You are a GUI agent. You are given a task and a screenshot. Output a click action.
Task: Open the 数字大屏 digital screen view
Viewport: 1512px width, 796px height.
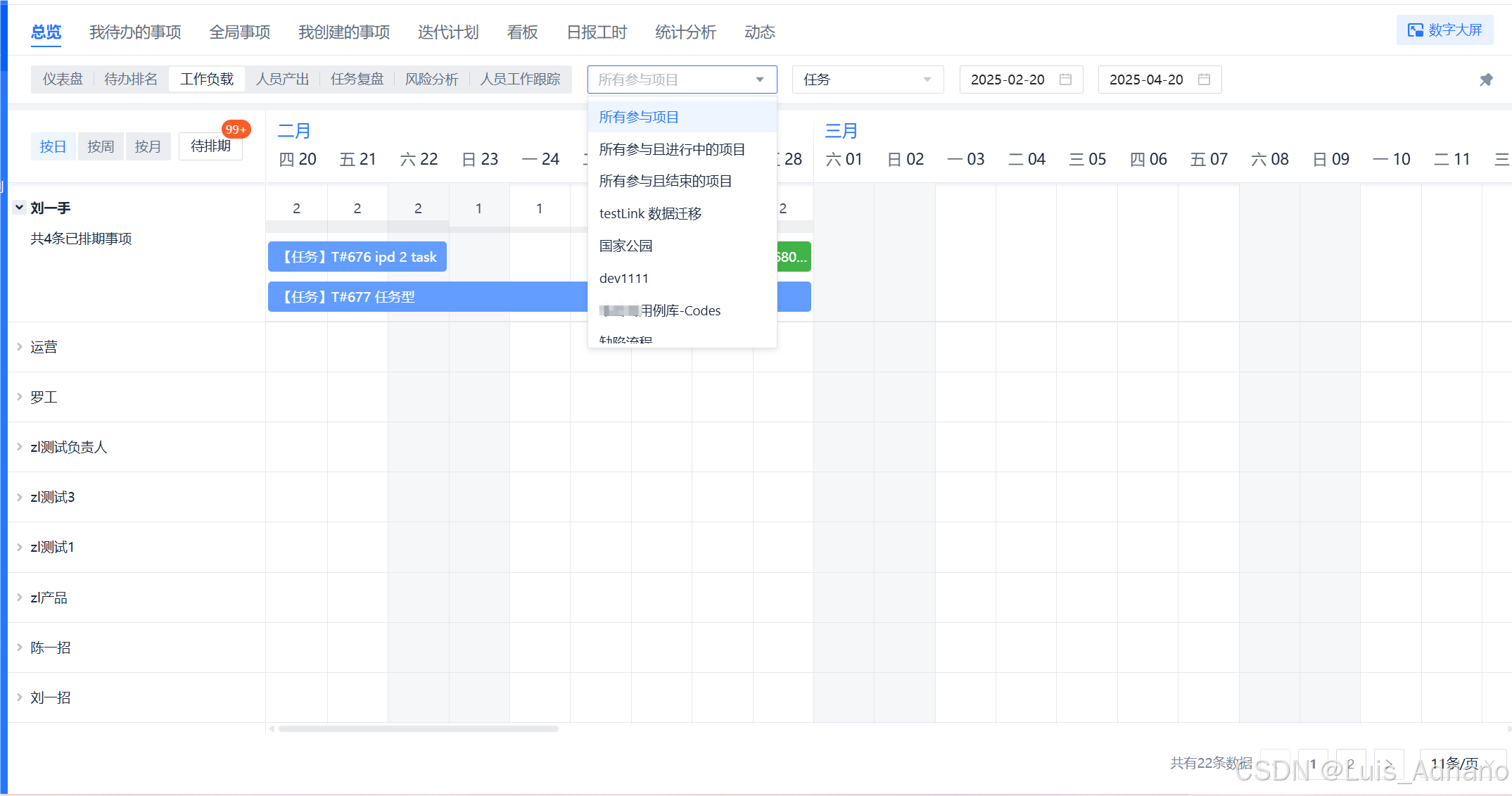[x=1444, y=30]
